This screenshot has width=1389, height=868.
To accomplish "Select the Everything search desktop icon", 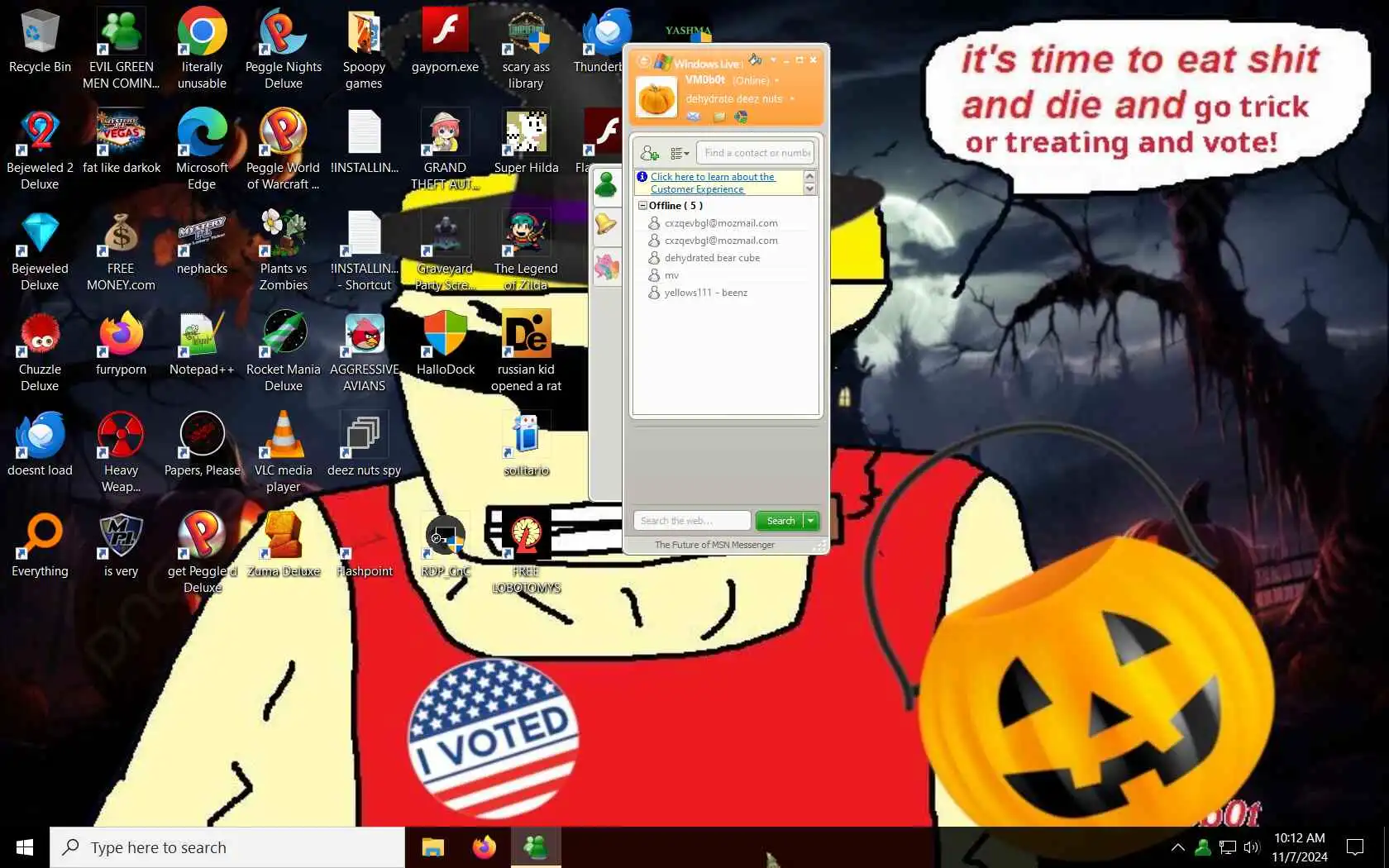I will tap(40, 544).
